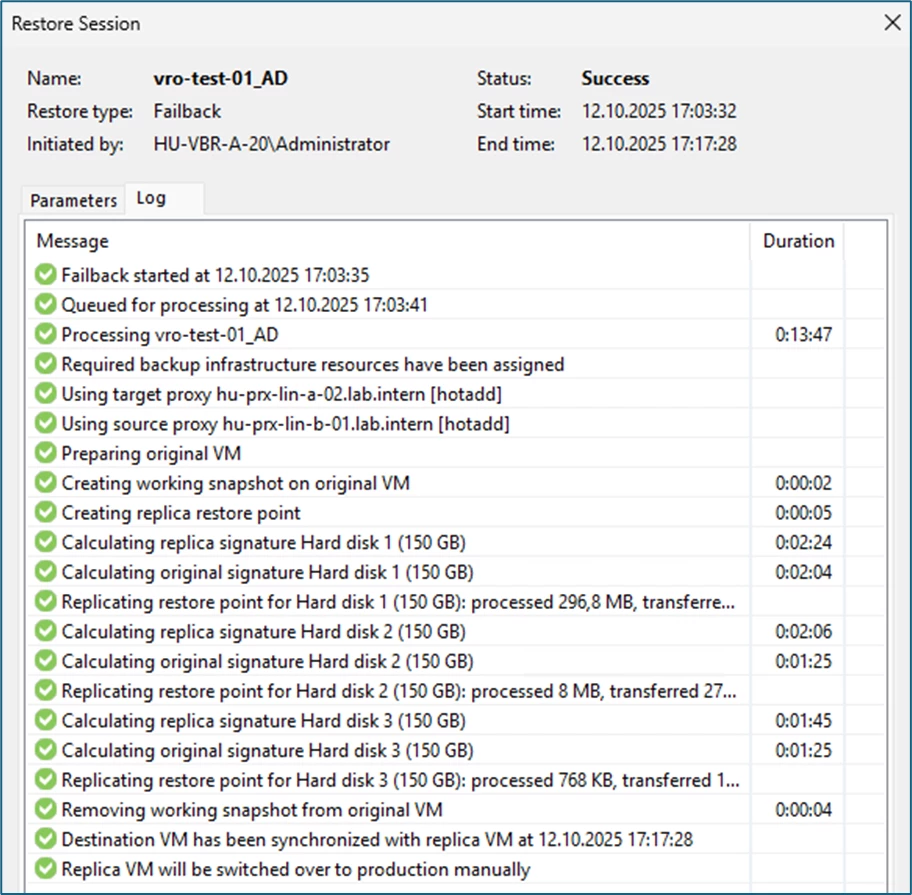Close the Restore Session window

click(892, 24)
